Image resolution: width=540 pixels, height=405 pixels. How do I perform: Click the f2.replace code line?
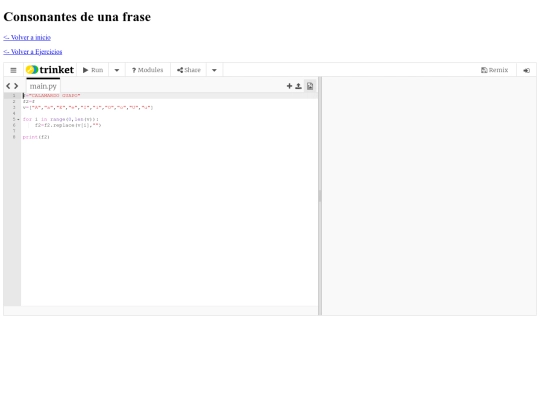[x=68, y=125]
